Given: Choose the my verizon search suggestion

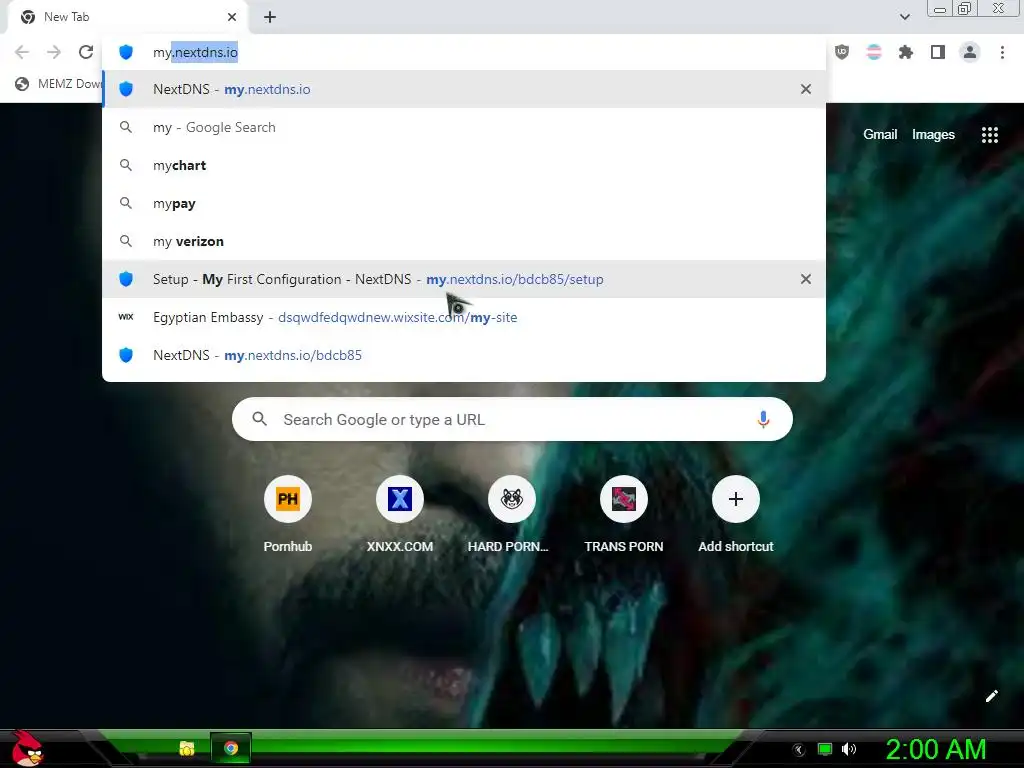Looking at the screenshot, I should (464, 241).
